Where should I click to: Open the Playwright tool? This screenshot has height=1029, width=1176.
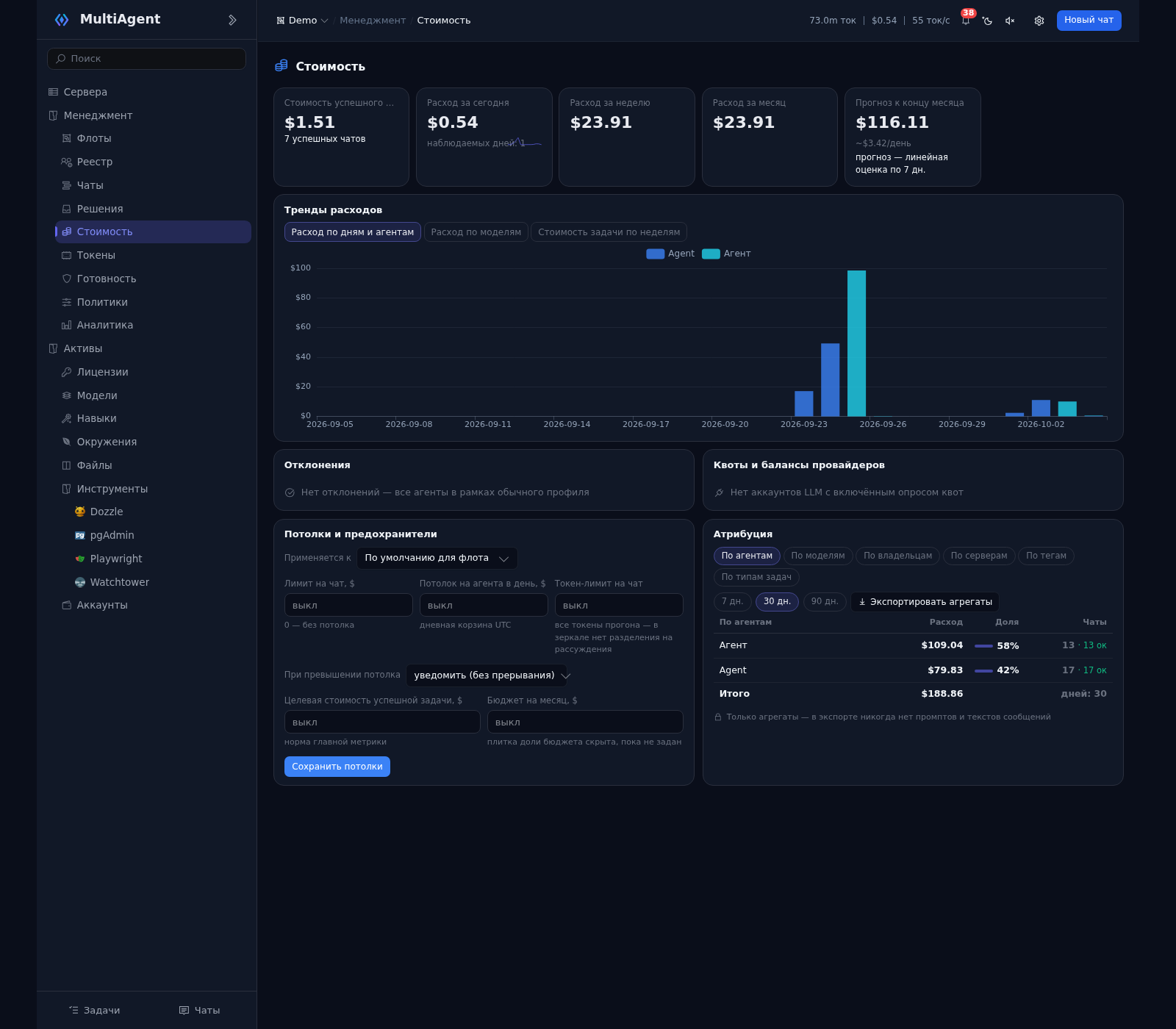tap(108, 559)
